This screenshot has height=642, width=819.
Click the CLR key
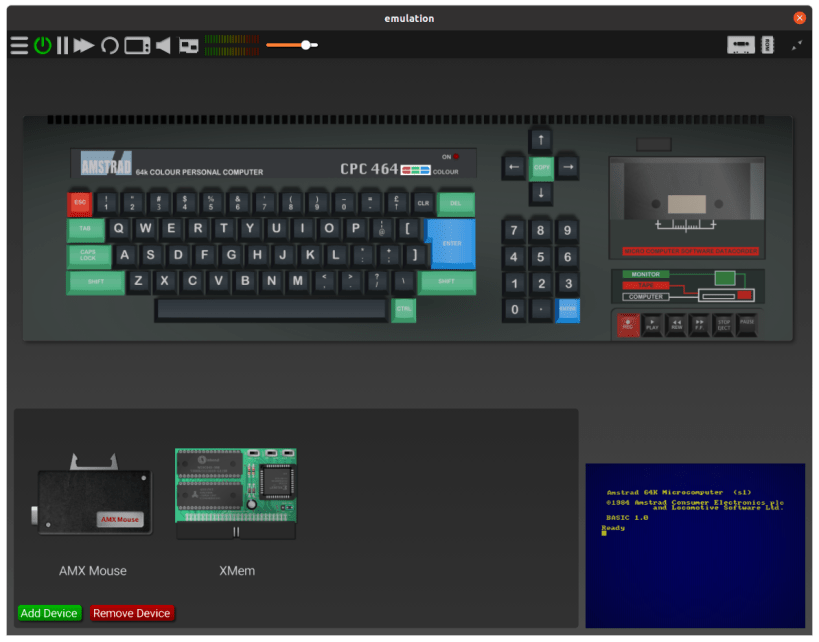coord(423,204)
